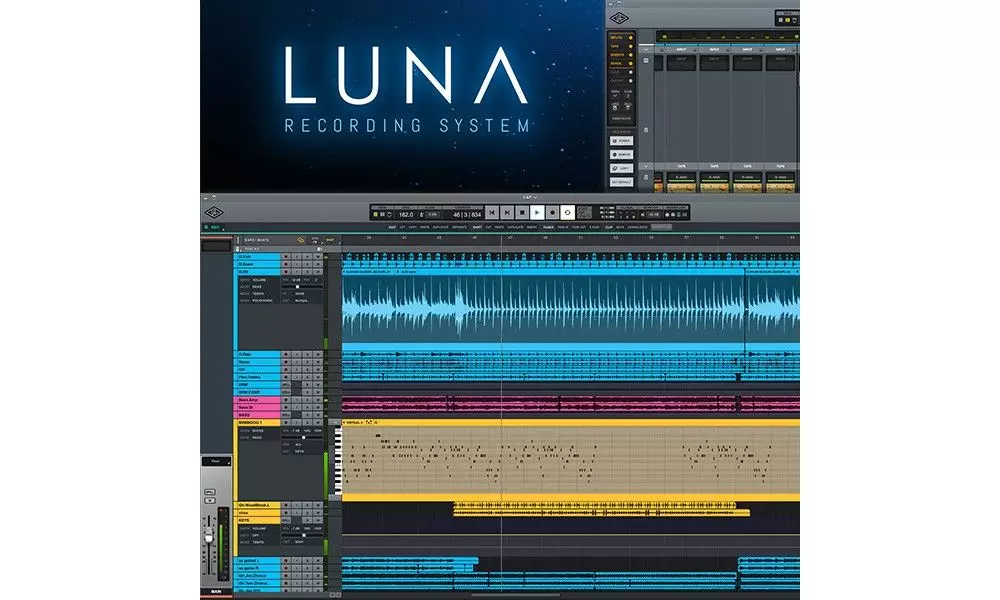Record-arm the OH track

coord(286,369)
